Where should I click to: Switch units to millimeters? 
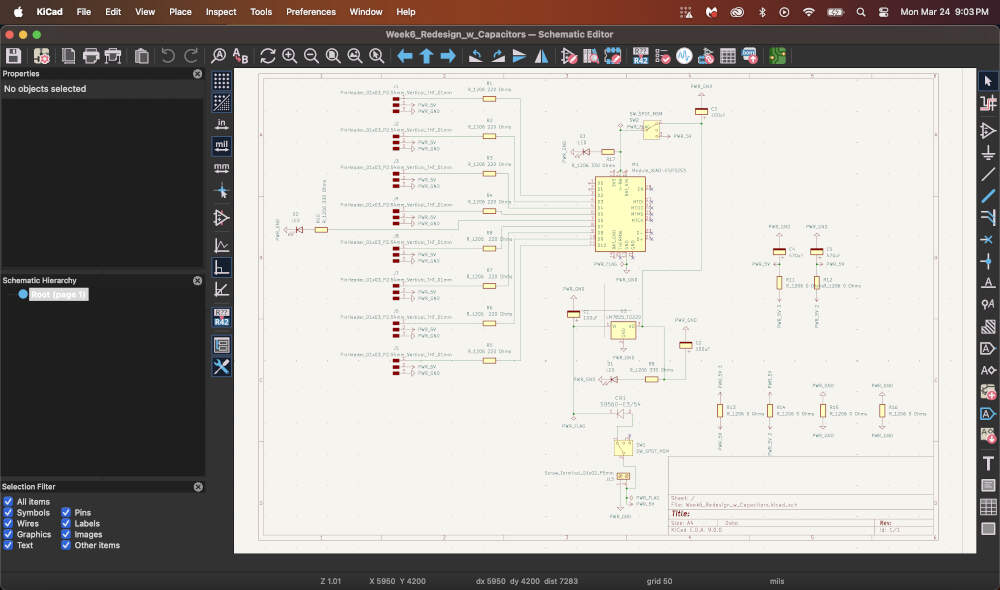[x=221, y=168]
